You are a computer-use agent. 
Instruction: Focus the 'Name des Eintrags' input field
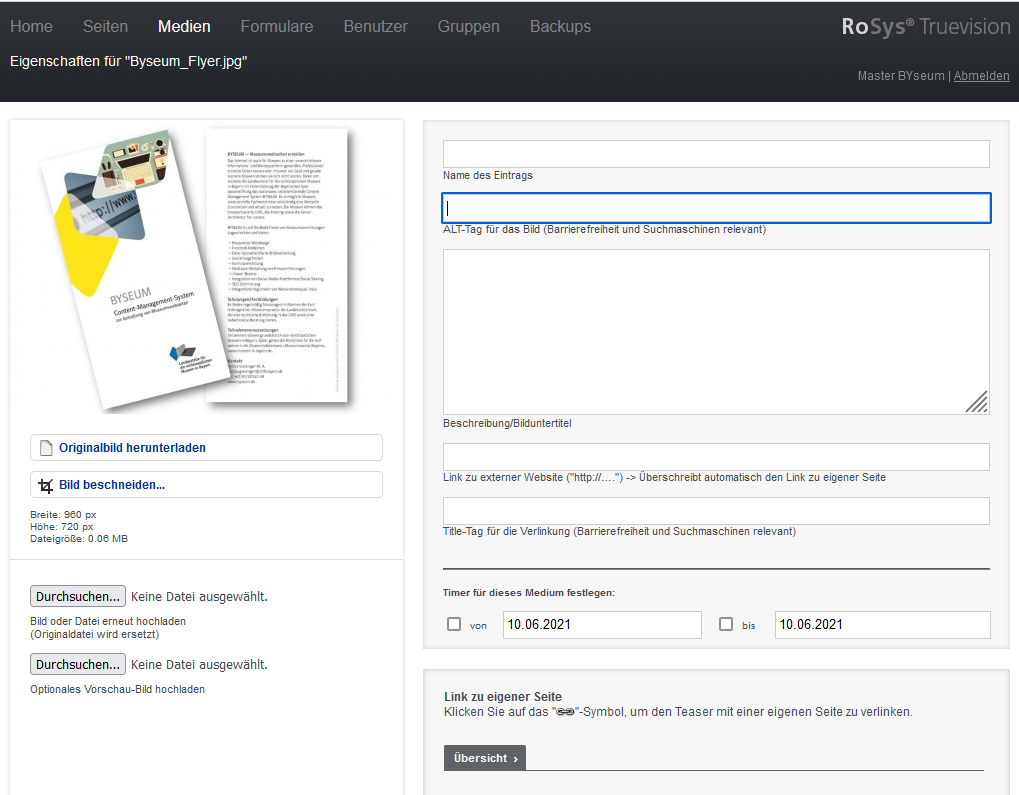(716, 154)
